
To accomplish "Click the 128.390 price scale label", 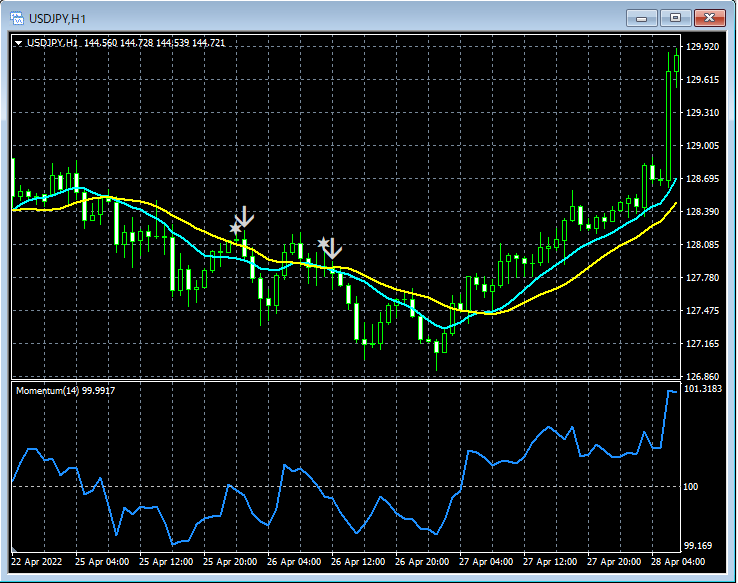I will click(702, 212).
